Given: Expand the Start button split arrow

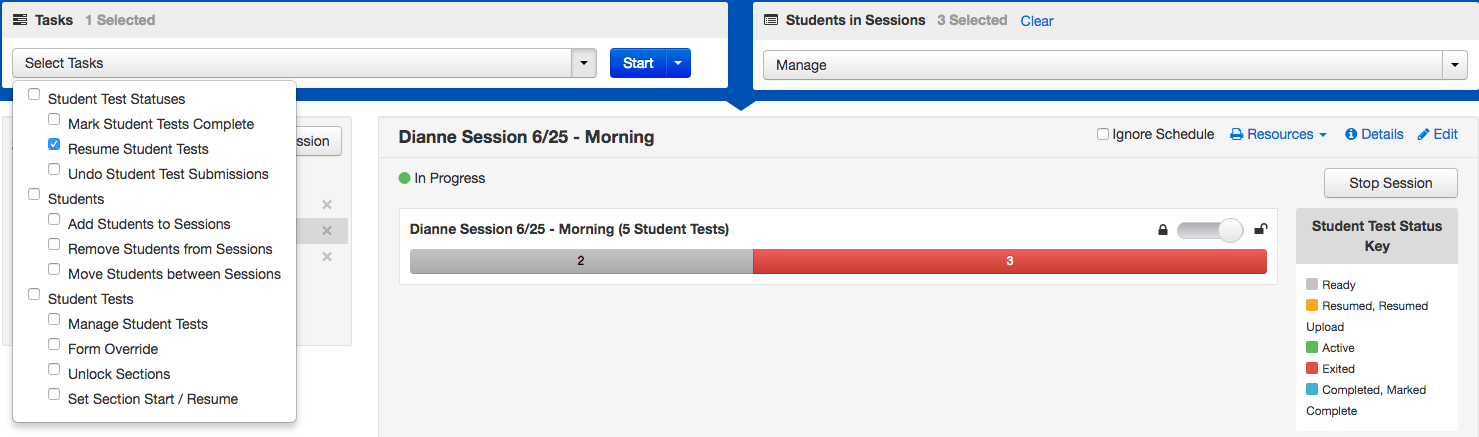Looking at the screenshot, I should click(677, 63).
